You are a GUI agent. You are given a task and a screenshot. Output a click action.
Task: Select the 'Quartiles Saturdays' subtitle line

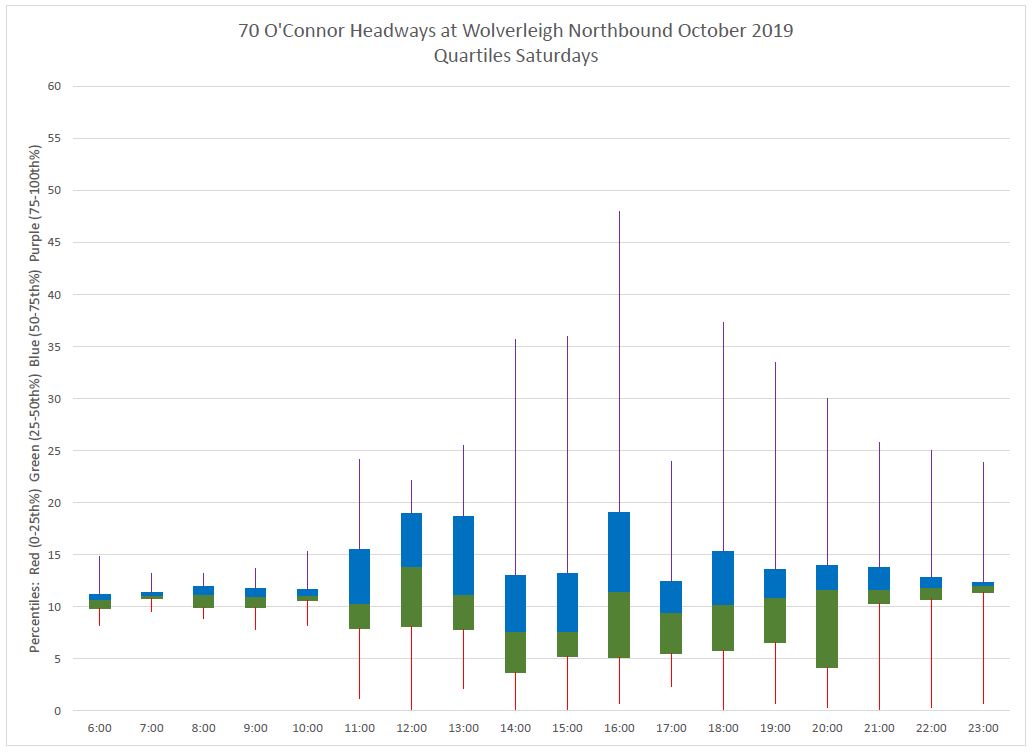coord(515,56)
